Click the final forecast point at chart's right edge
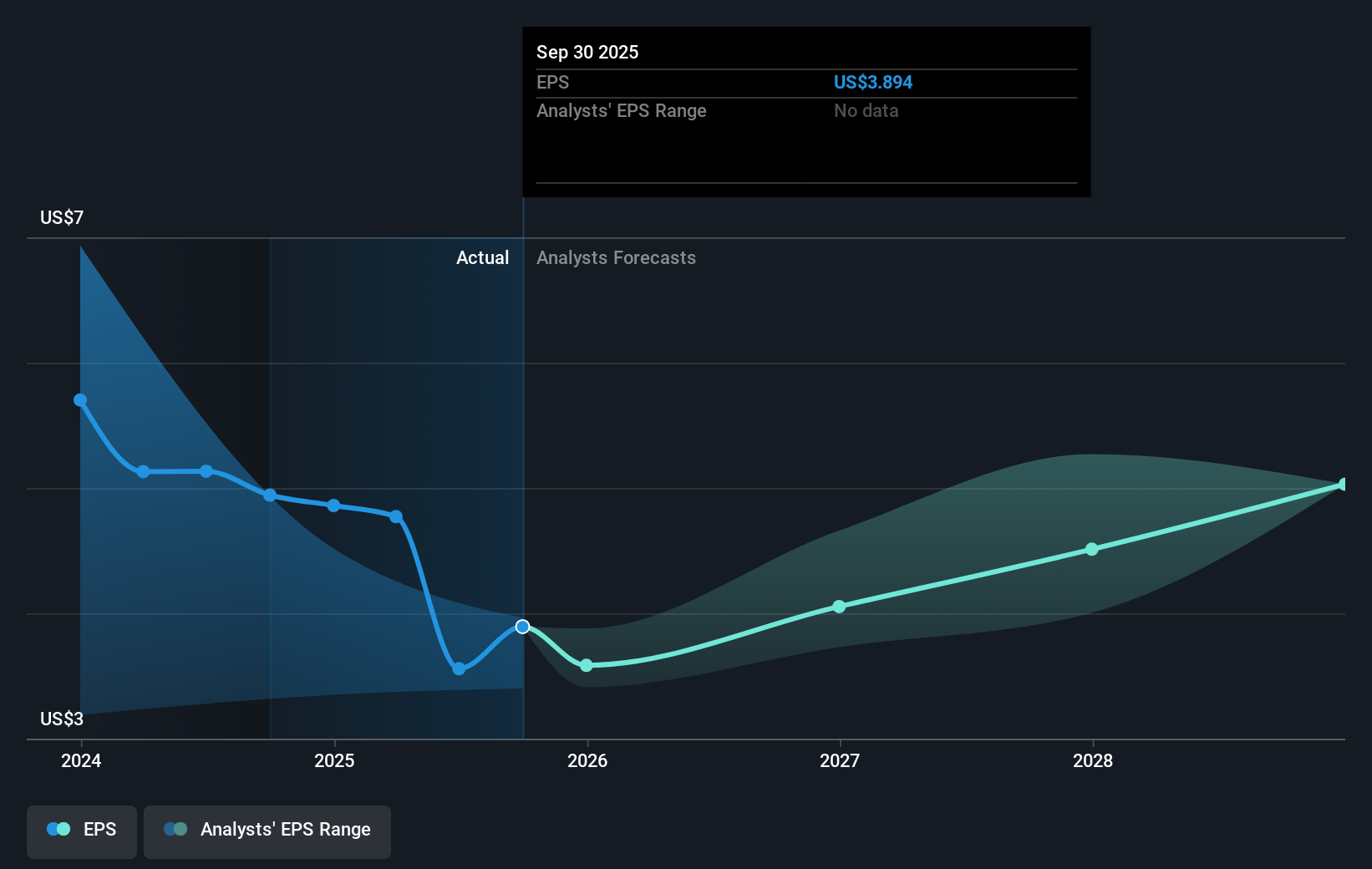This screenshot has height=869, width=1372. click(x=1344, y=485)
